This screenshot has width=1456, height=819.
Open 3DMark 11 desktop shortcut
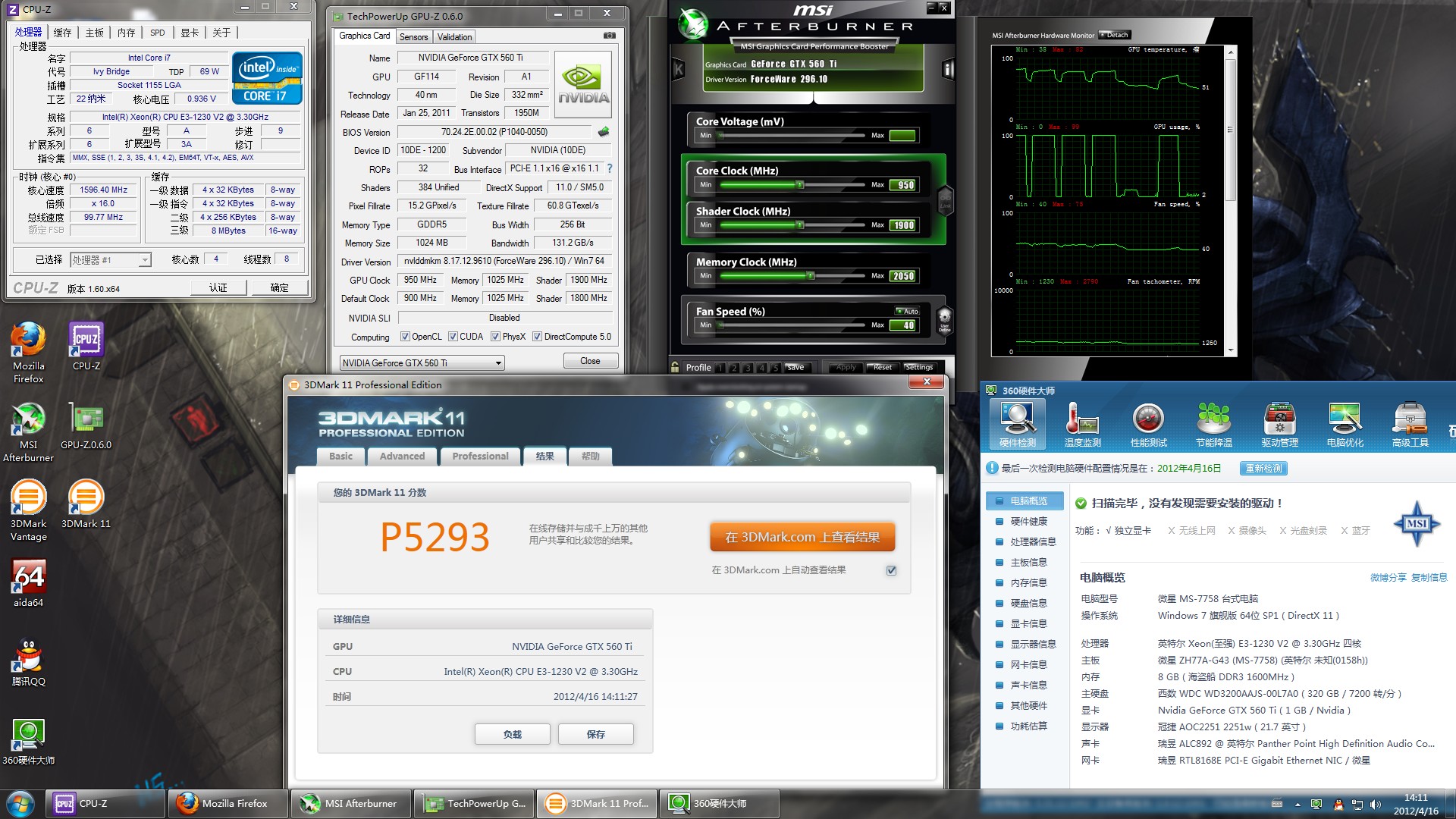[86, 504]
